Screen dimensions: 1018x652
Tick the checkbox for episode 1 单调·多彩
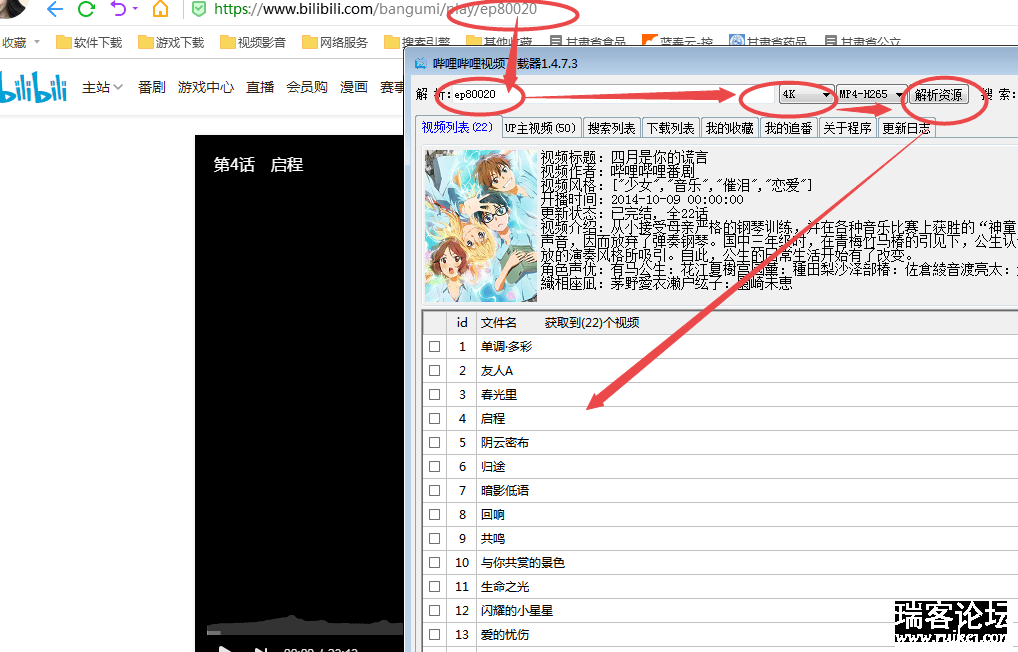tap(434, 347)
